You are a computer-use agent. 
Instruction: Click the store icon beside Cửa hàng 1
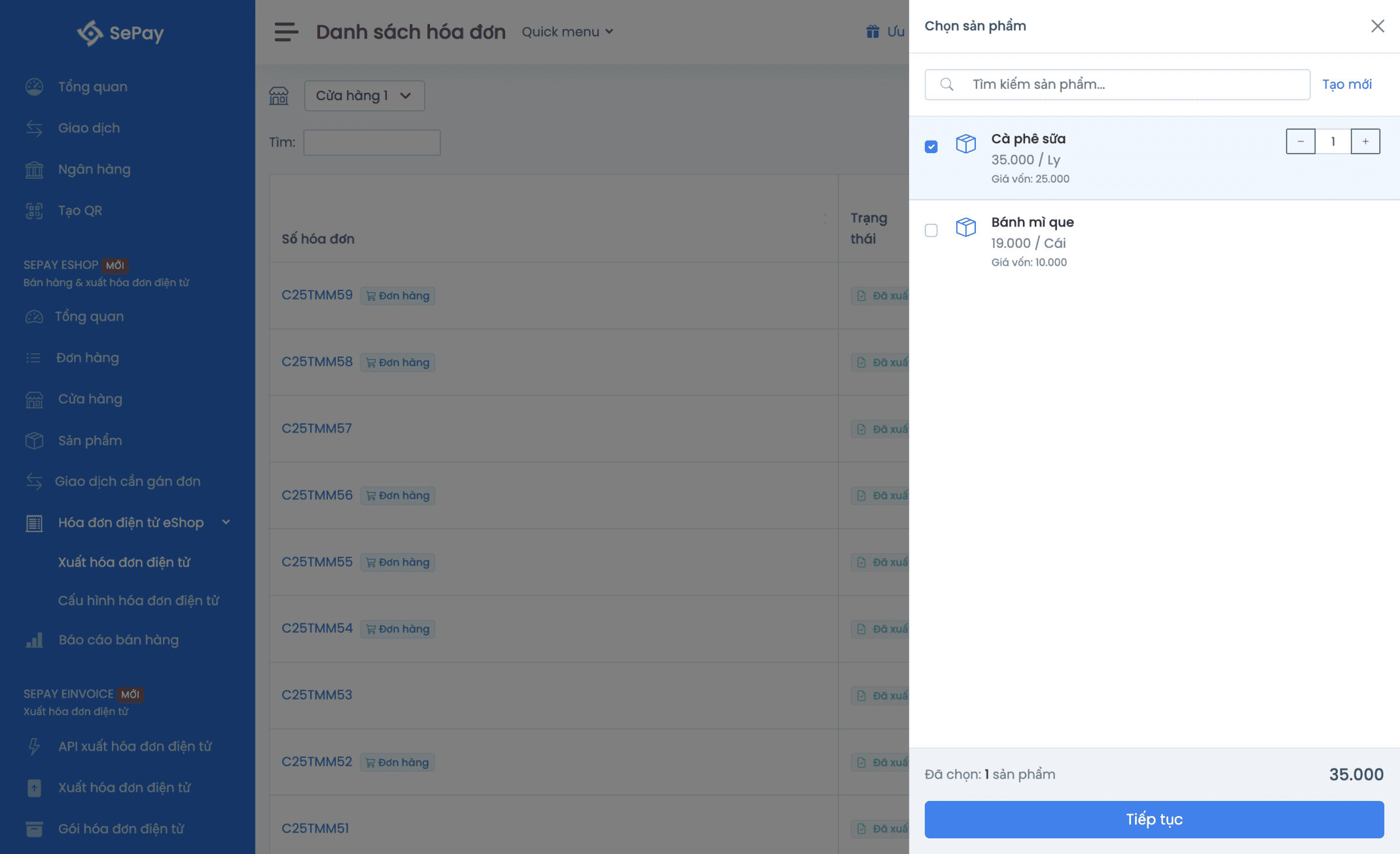pos(279,96)
